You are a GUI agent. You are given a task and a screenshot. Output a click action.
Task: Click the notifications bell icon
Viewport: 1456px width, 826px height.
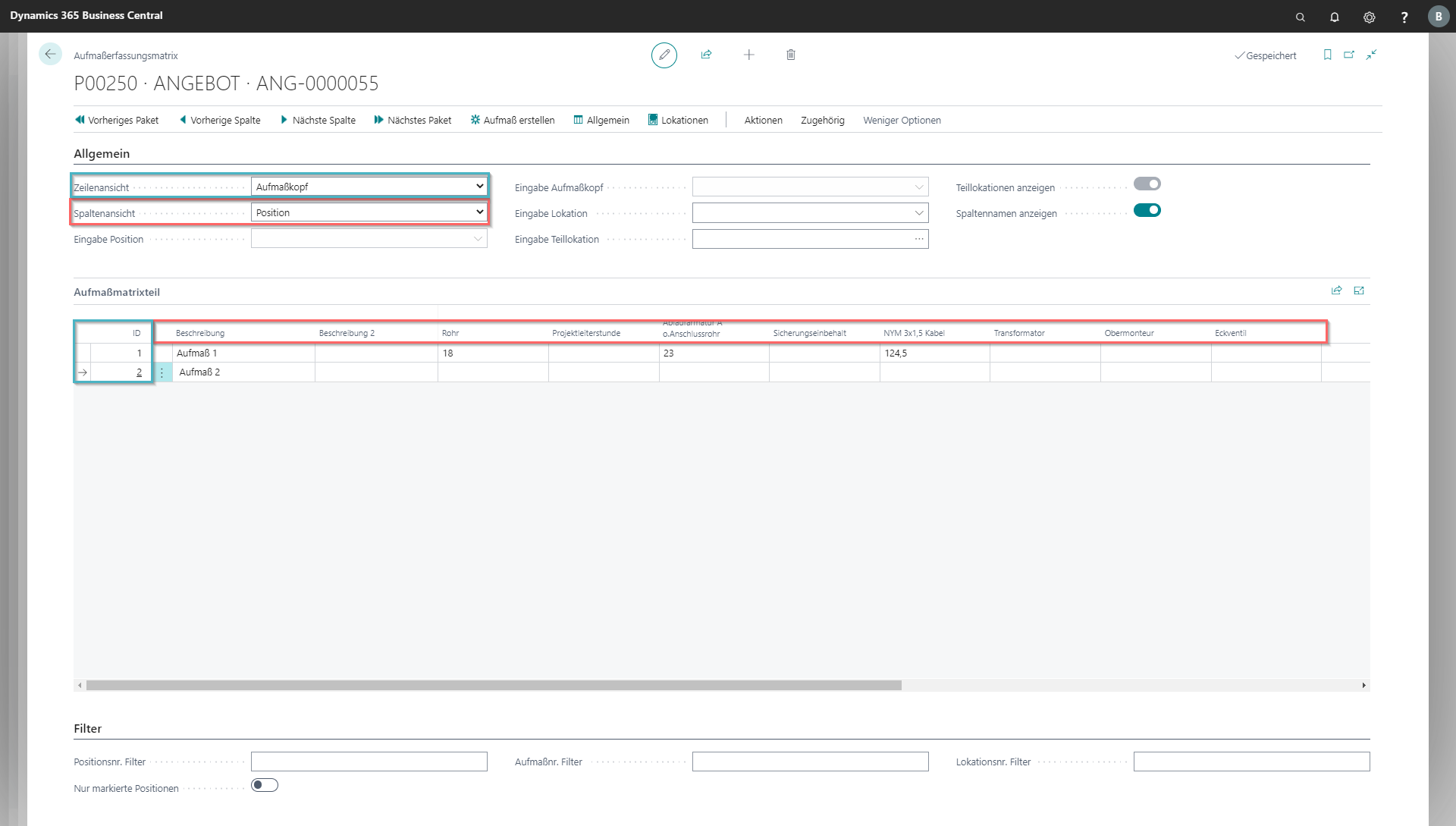click(x=1334, y=17)
